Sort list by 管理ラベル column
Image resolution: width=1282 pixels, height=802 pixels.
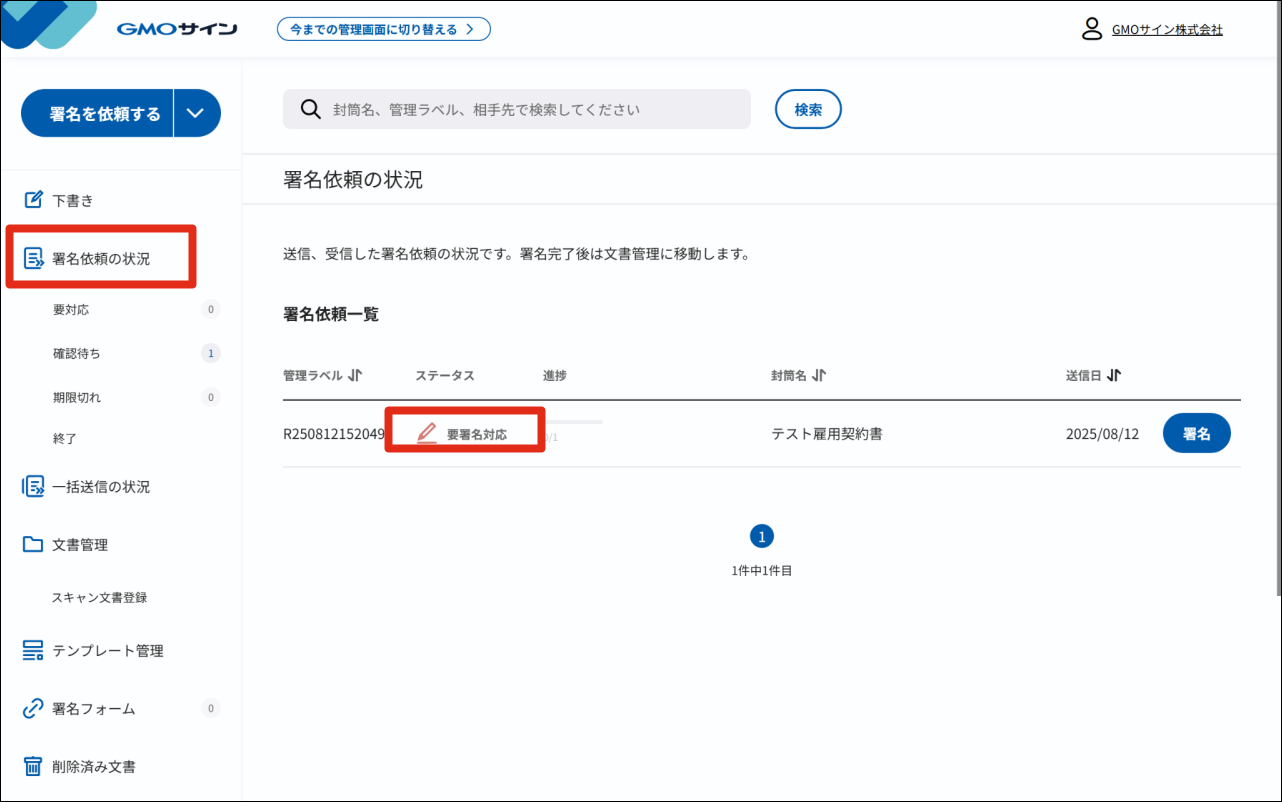pos(355,376)
